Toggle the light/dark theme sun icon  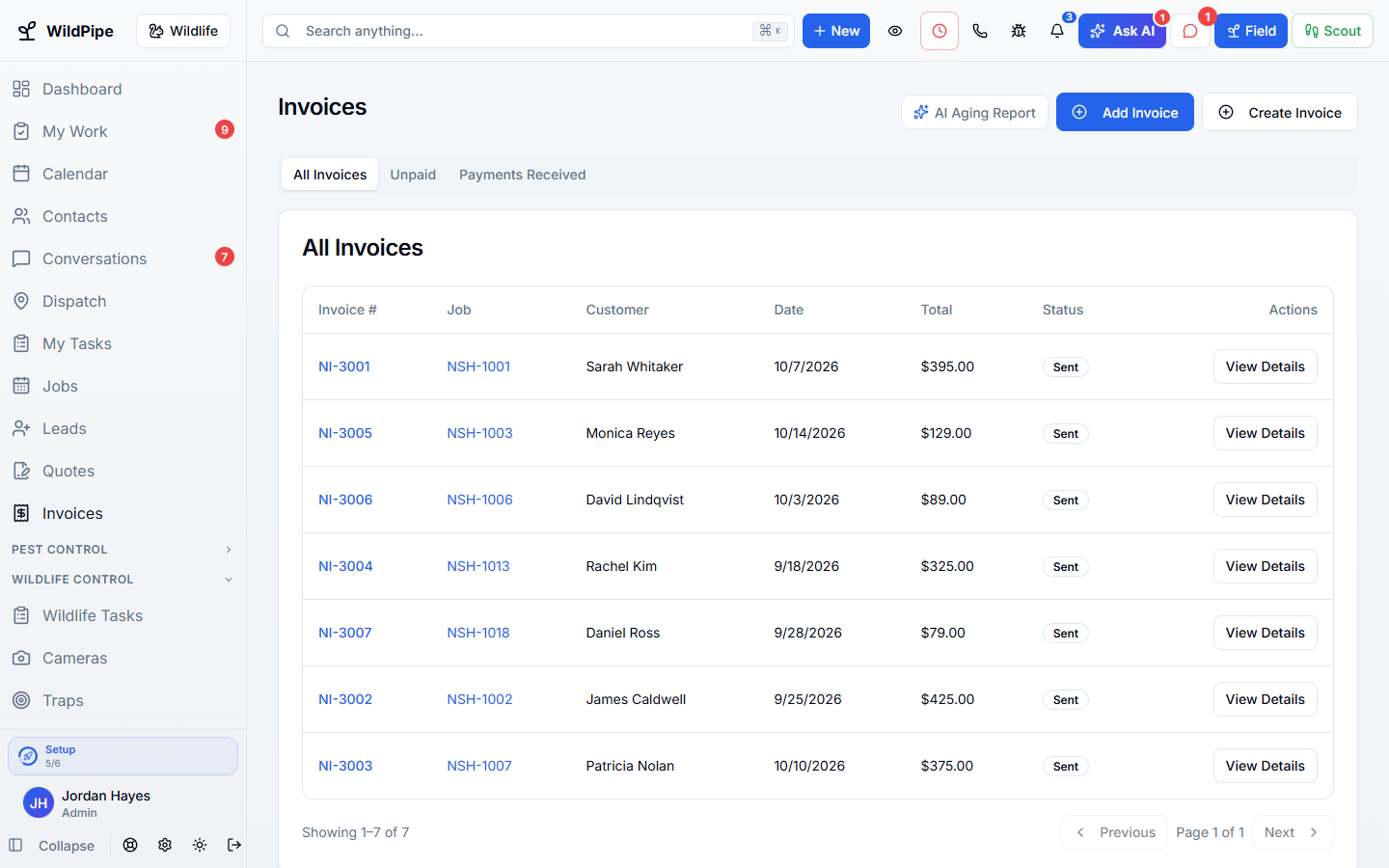point(200,845)
